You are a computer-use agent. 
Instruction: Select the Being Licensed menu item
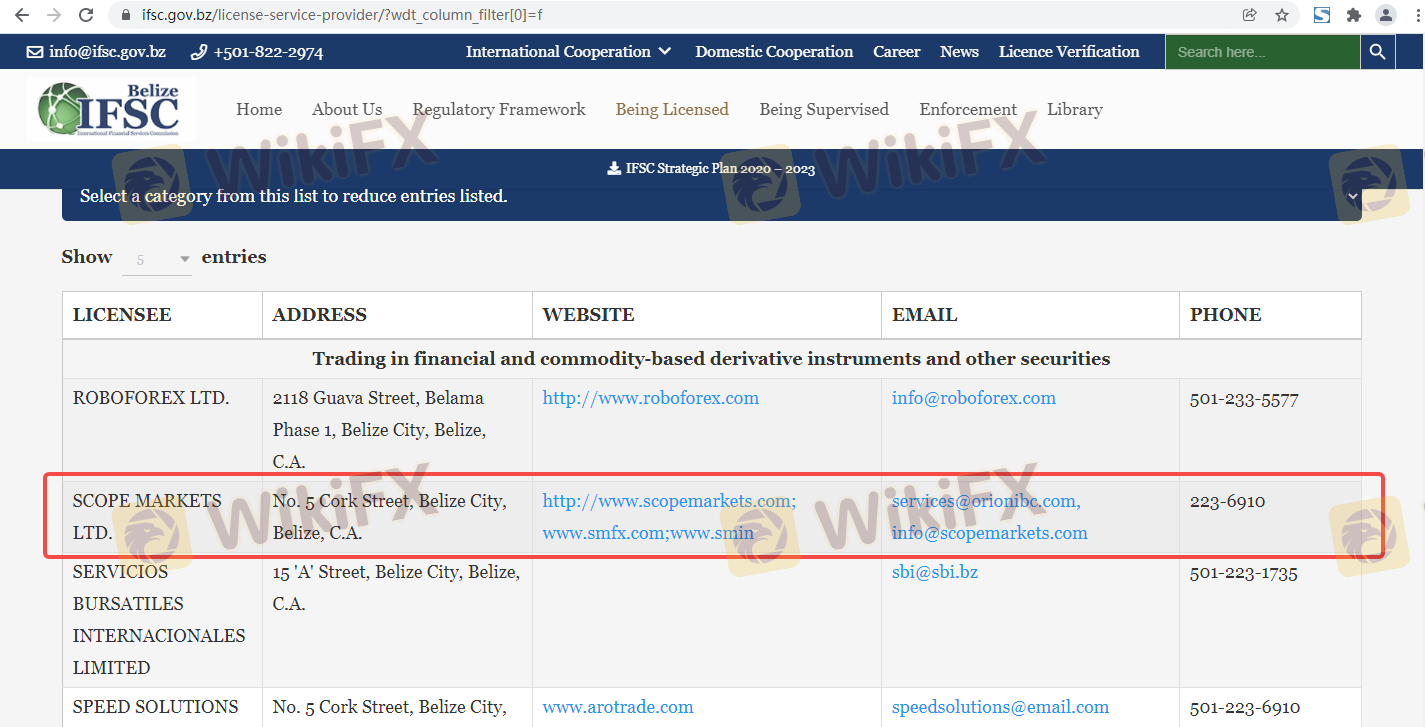pyautogui.click(x=672, y=110)
